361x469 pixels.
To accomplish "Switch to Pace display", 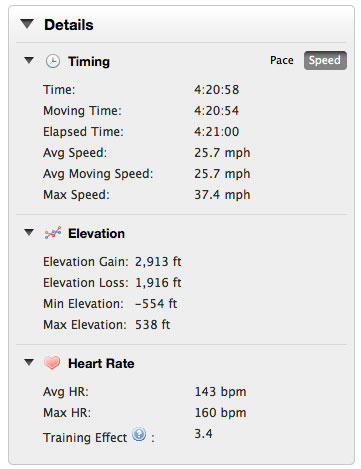I will pyautogui.click(x=282, y=60).
